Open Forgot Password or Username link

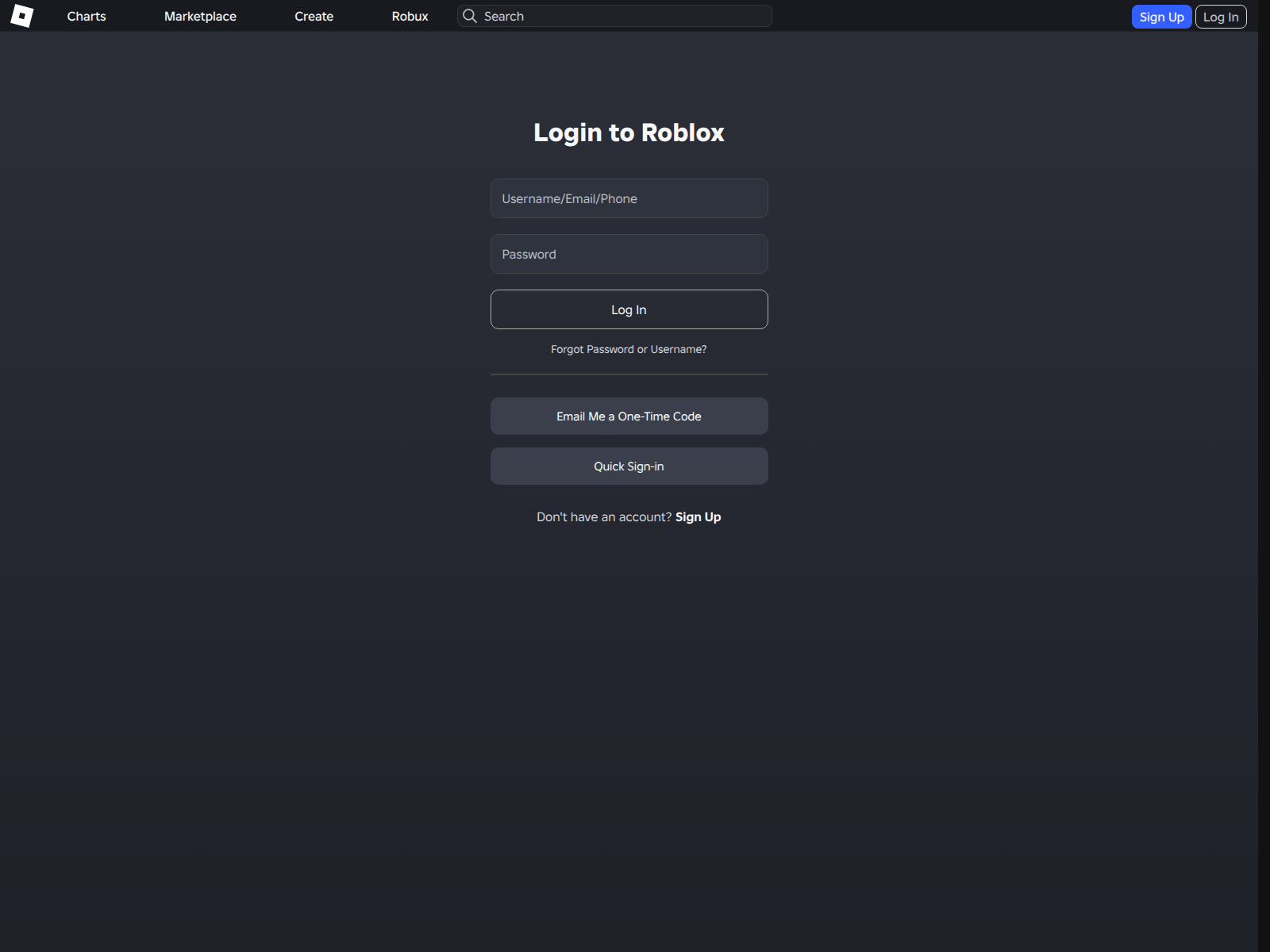(x=629, y=349)
